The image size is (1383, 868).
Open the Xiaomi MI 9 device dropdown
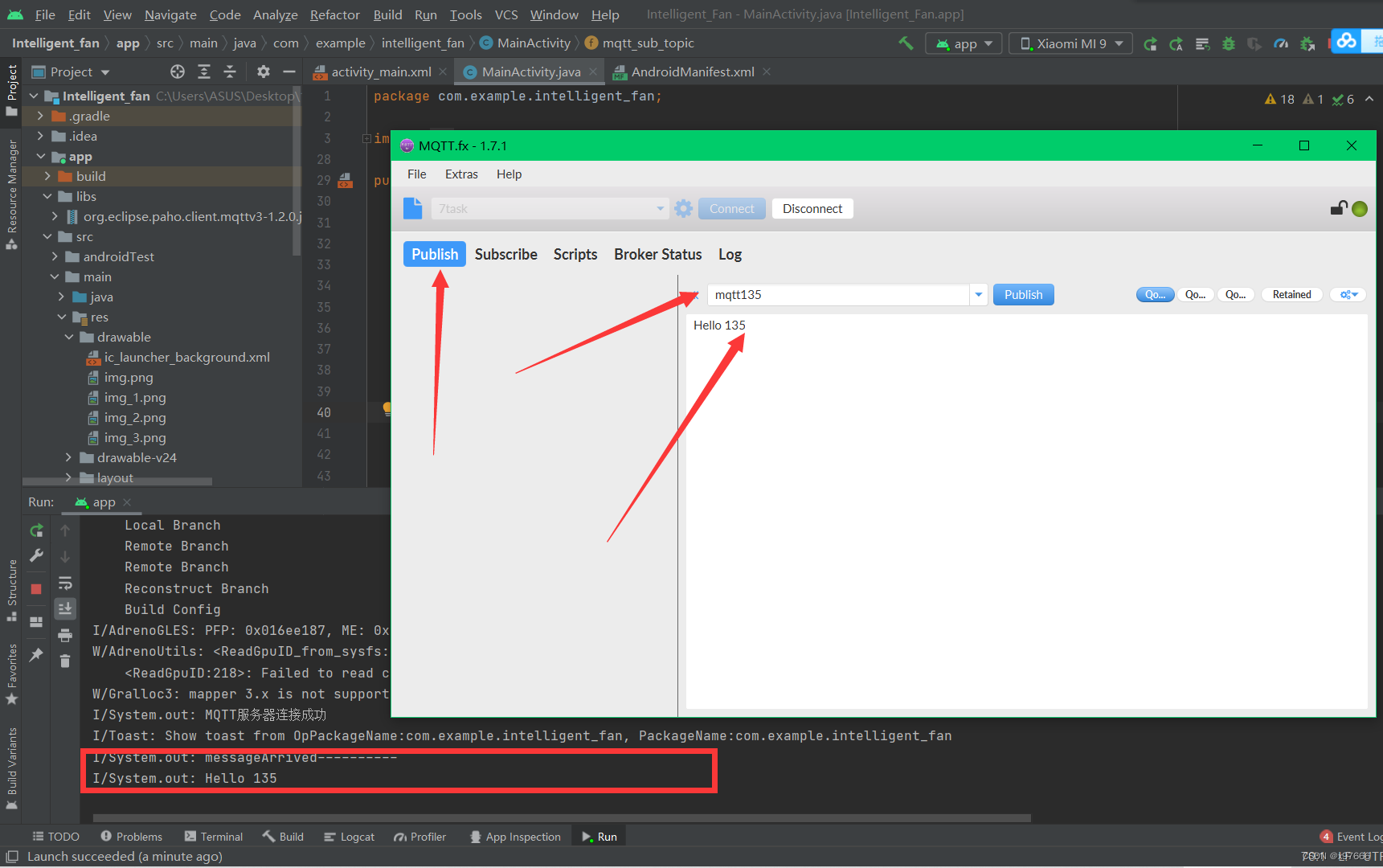point(1071,43)
